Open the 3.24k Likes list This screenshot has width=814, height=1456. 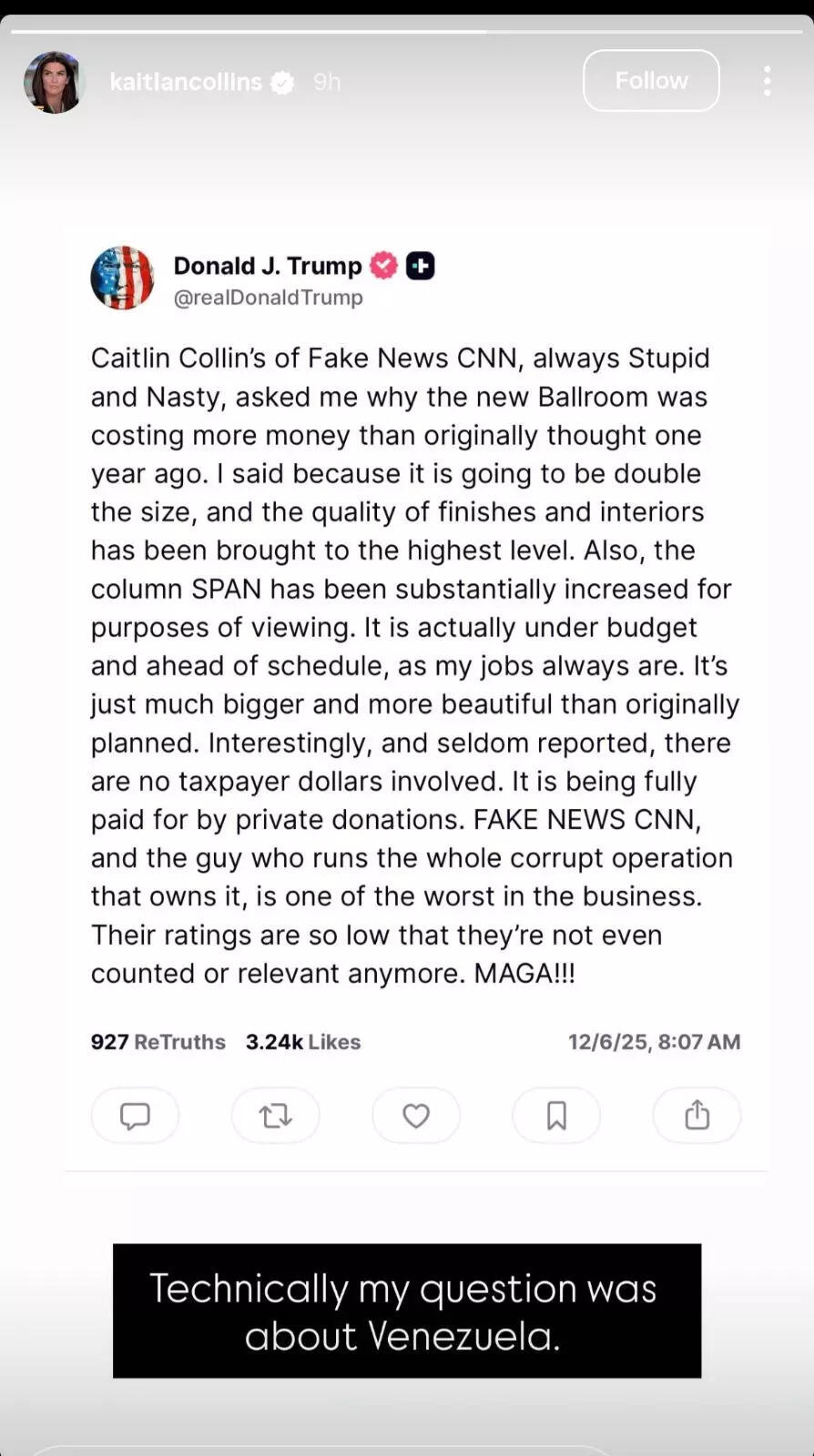pos(303,1042)
